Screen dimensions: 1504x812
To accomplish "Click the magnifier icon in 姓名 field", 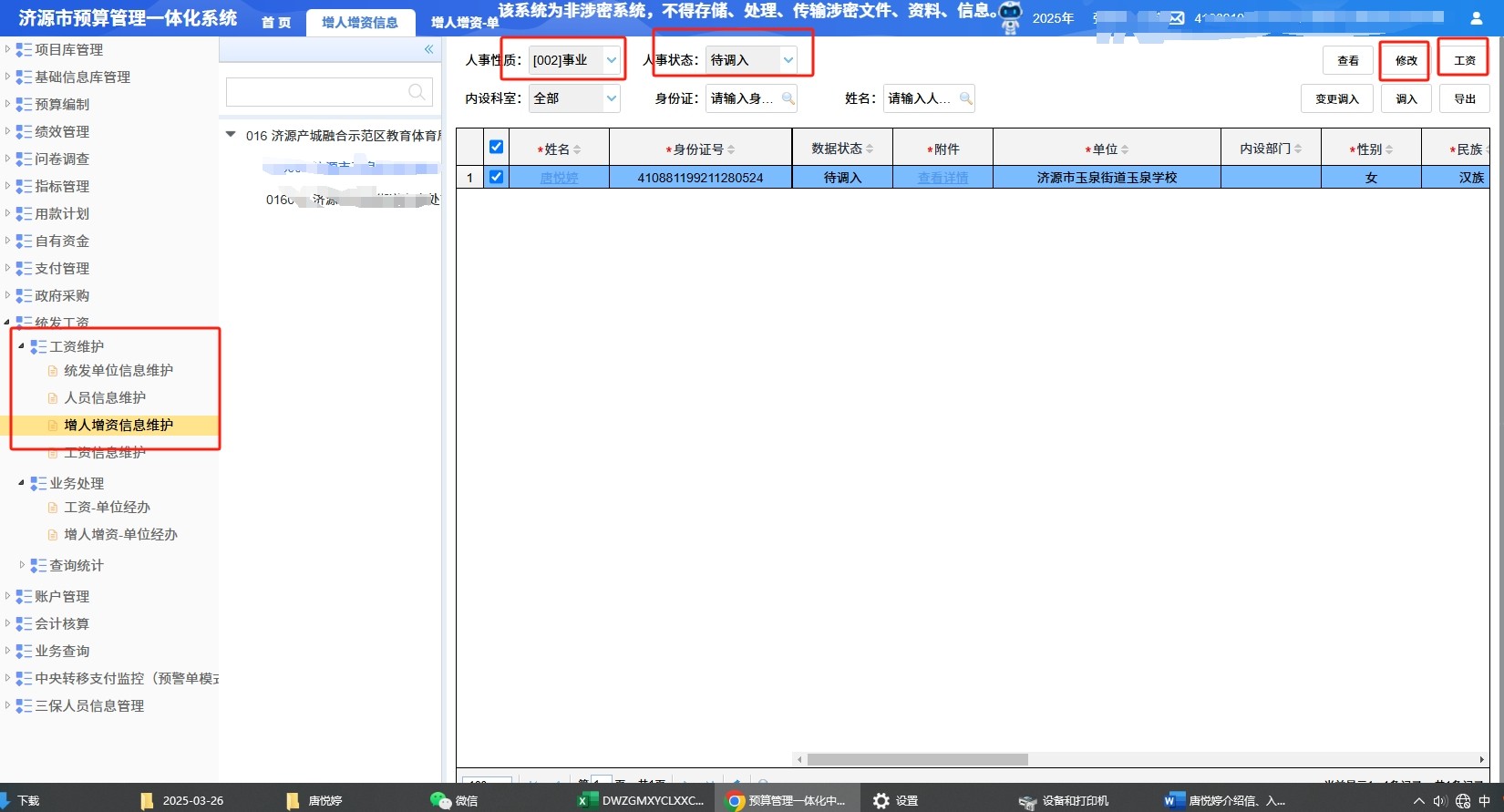I will (965, 98).
